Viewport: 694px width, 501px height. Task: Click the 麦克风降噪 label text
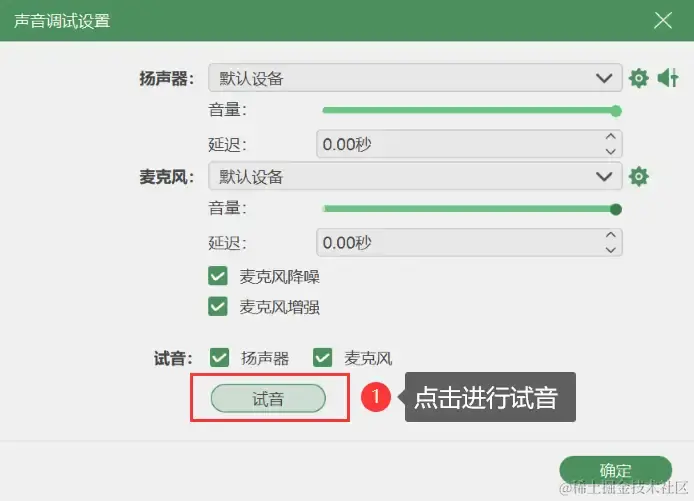pyautogui.click(x=279, y=277)
